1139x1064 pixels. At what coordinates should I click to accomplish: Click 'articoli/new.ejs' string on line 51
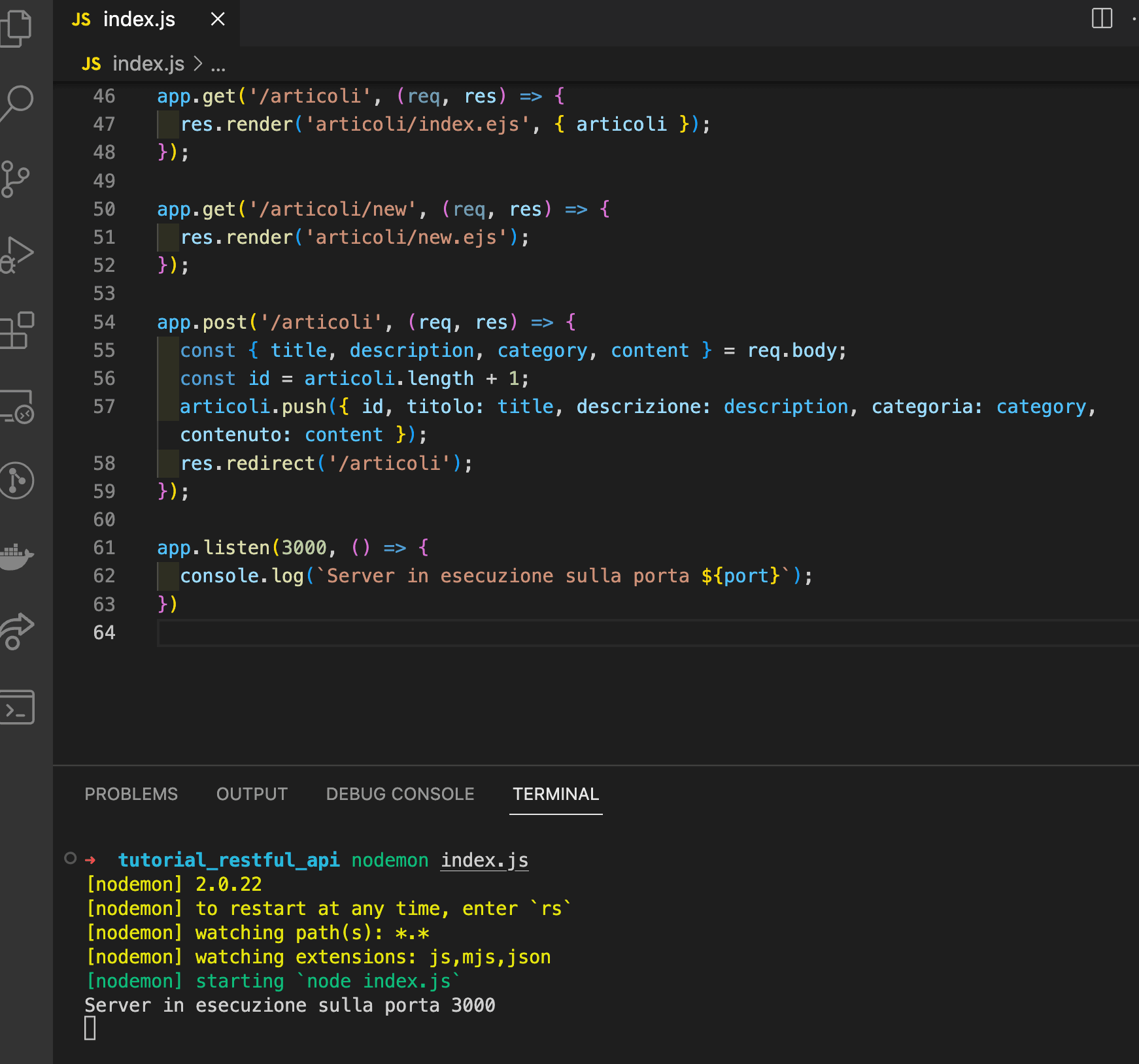point(405,238)
